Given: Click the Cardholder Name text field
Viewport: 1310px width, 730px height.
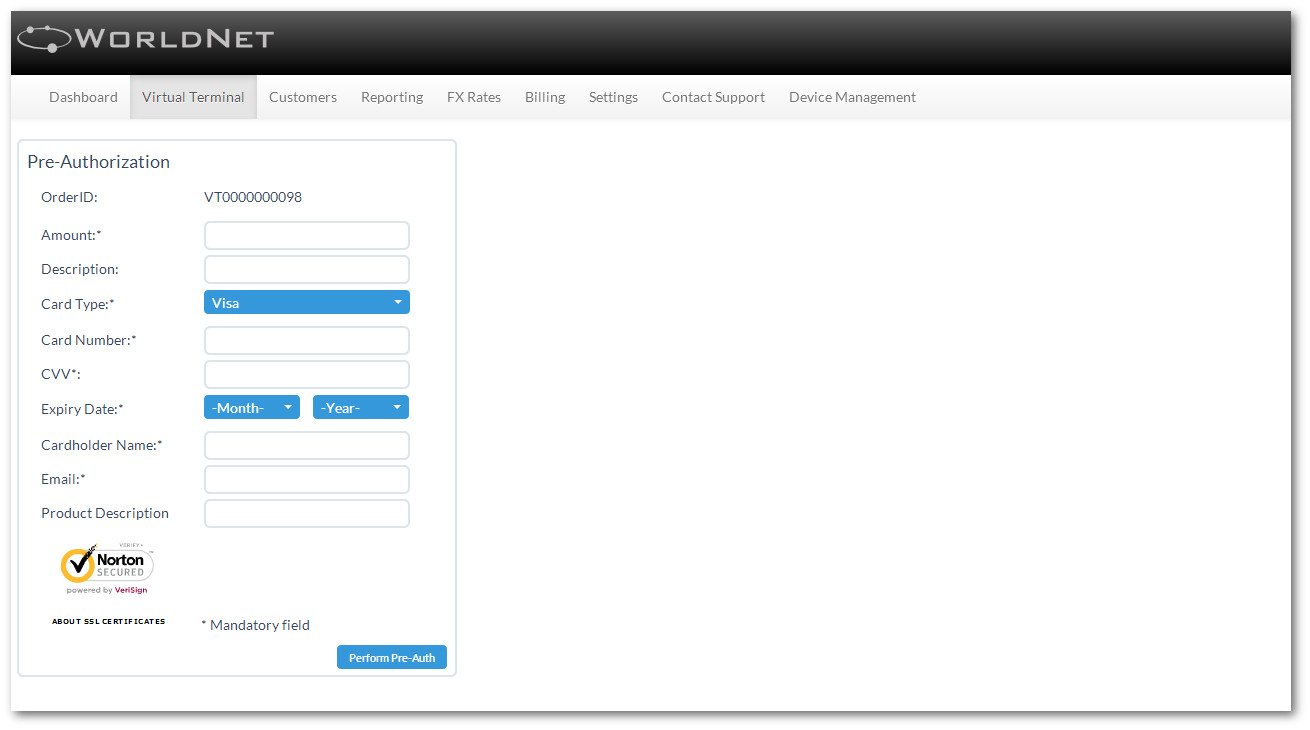Looking at the screenshot, I should click(x=307, y=445).
